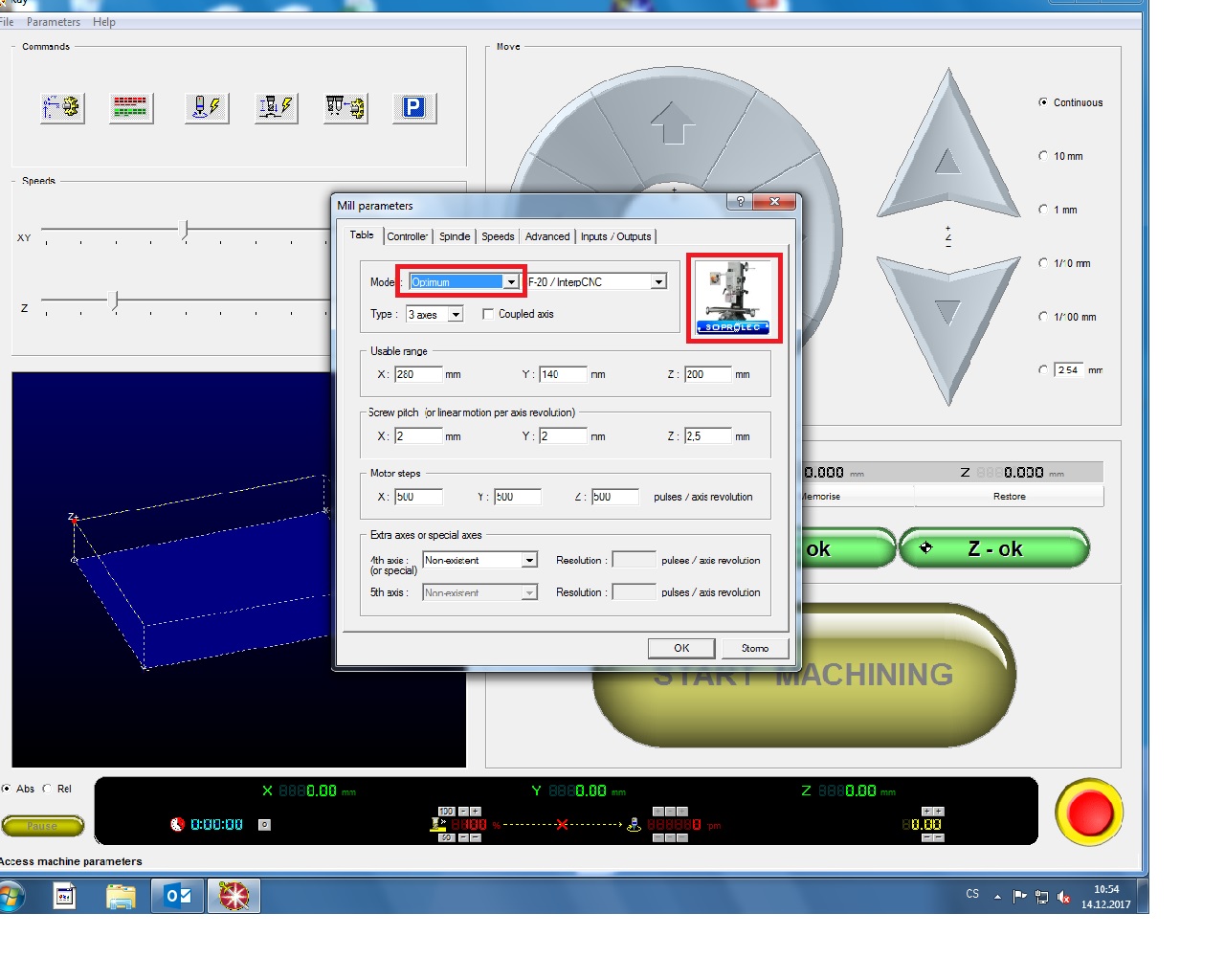Click the XY speed slider handle
Image resolution: width=1225 pixels, height=980 pixels.
pyautogui.click(x=186, y=230)
